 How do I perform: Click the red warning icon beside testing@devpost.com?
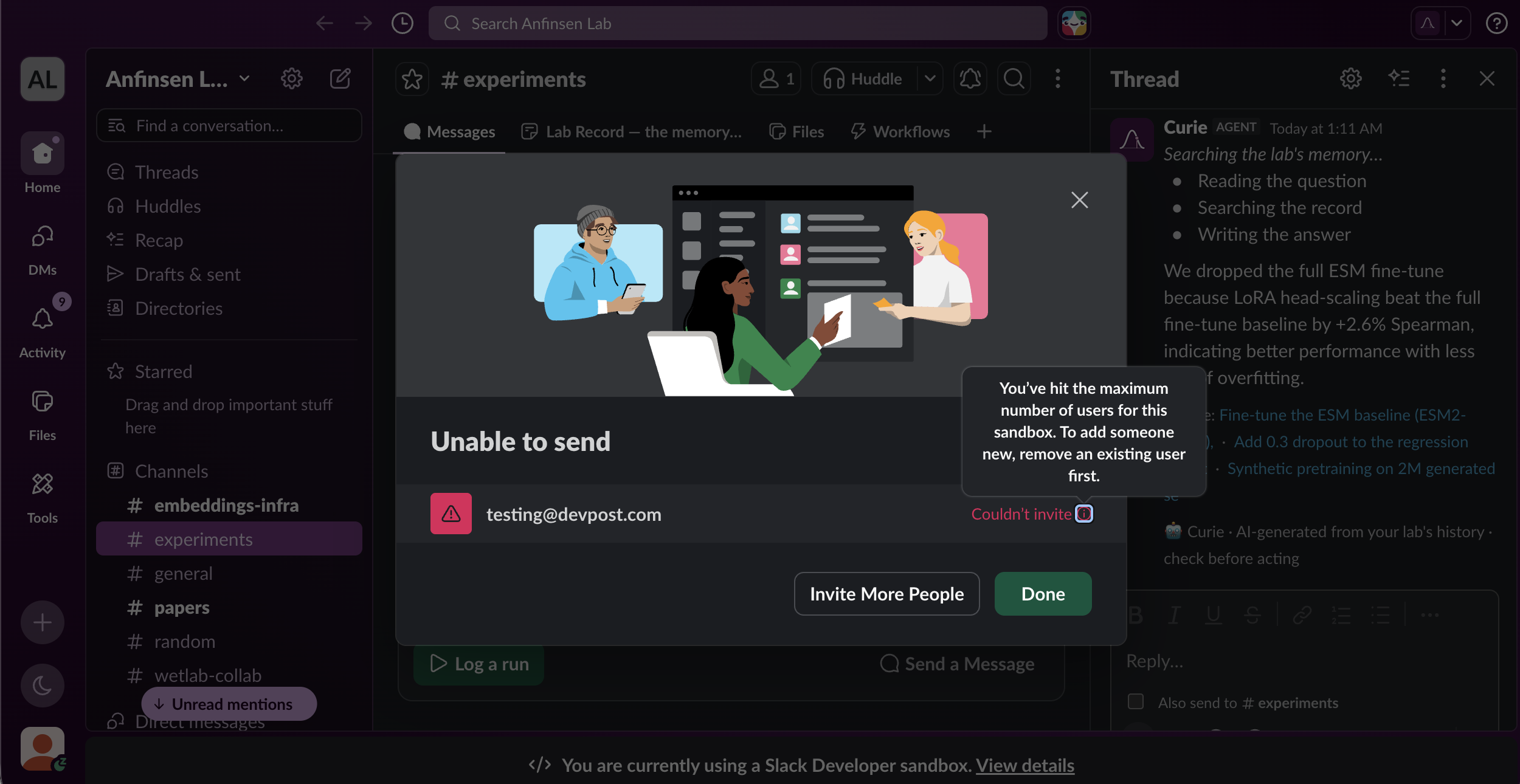(451, 514)
